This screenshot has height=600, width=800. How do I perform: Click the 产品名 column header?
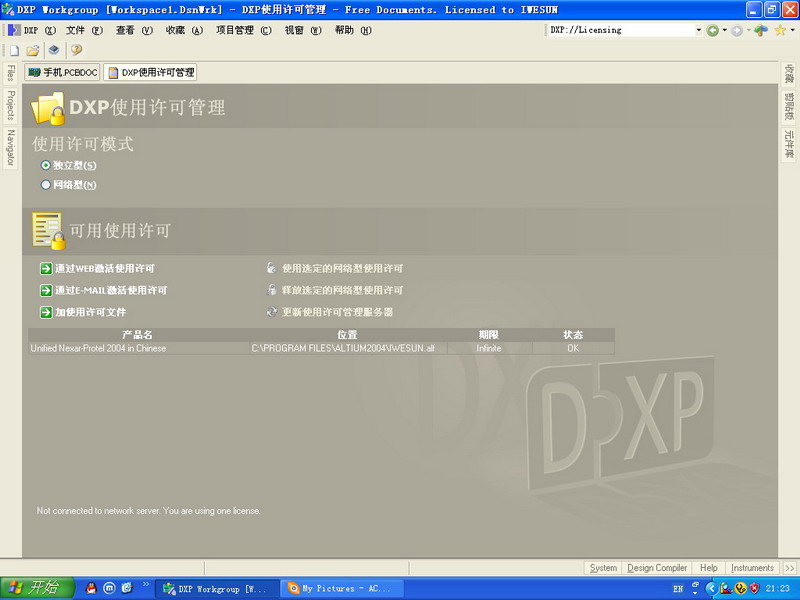click(138, 335)
